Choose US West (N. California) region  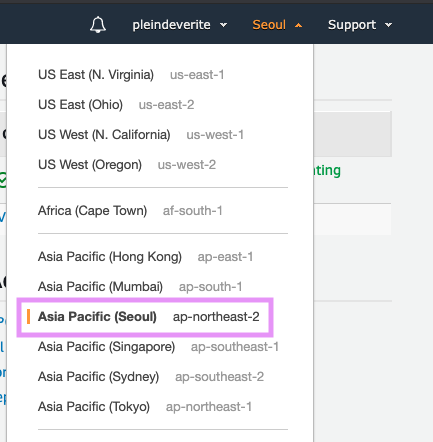click(141, 135)
